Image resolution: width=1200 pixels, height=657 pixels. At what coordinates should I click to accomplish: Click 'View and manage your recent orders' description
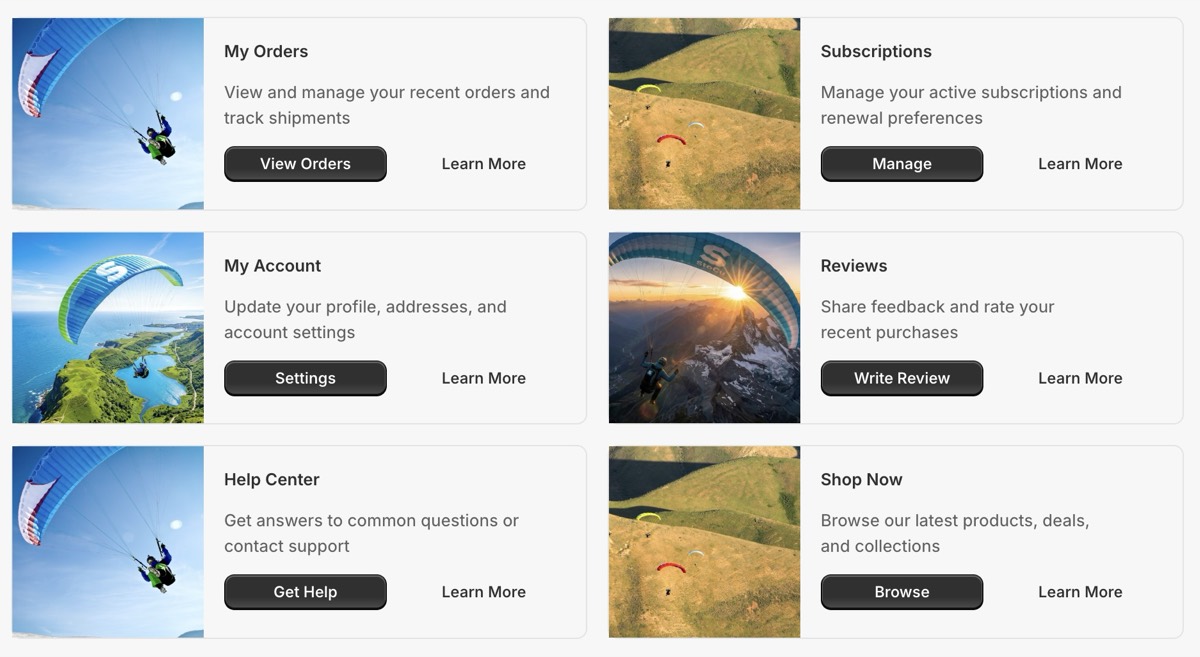click(387, 105)
